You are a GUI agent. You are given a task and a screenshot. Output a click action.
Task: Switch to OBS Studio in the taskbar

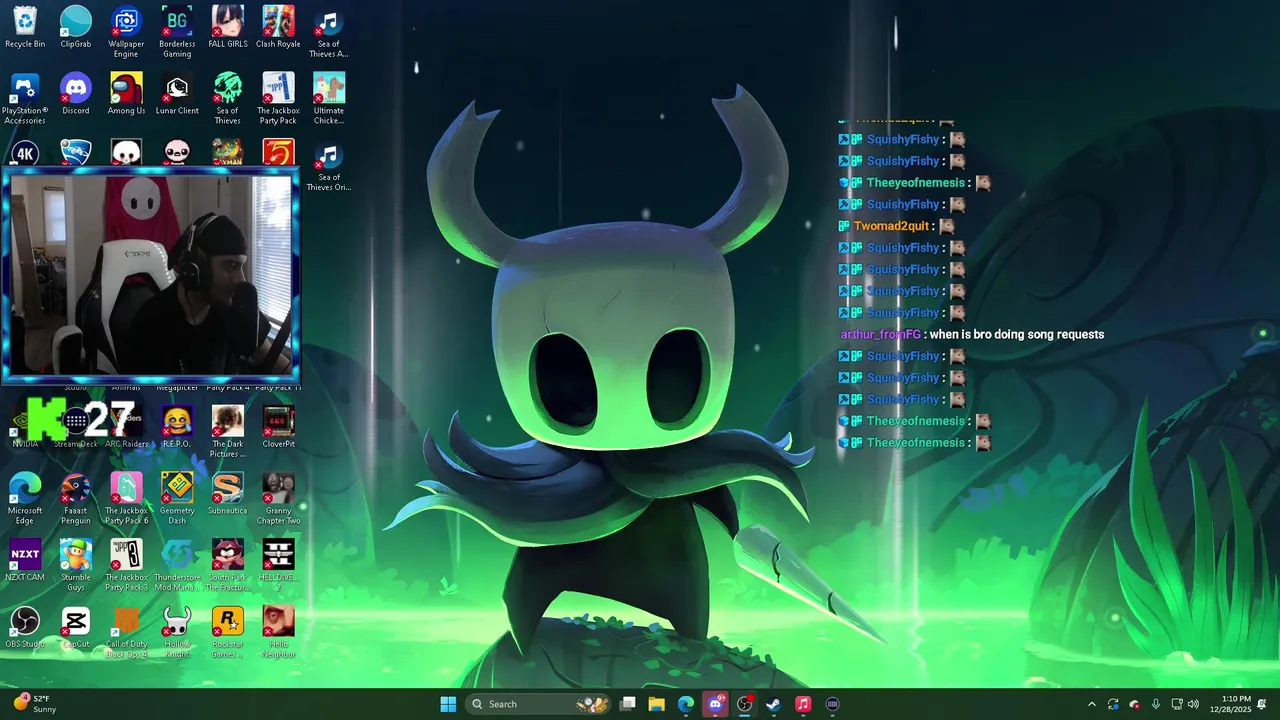745,704
